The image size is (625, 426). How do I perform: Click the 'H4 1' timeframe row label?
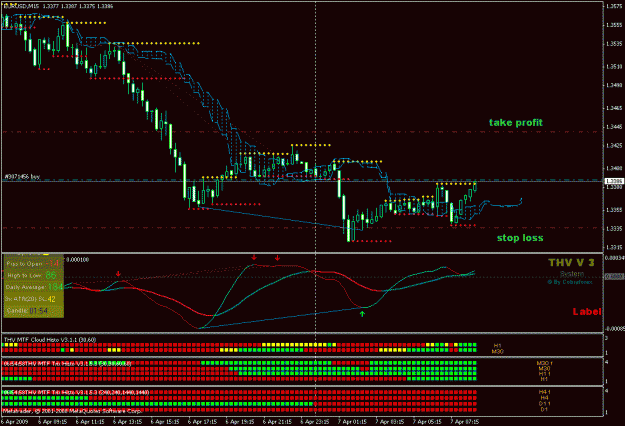tap(544, 392)
